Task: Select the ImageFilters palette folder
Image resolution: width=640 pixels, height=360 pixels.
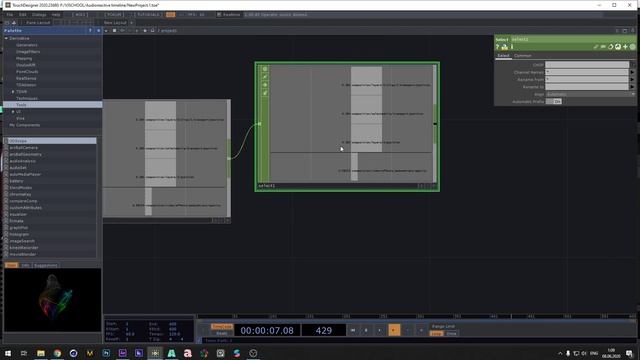Action: [x=28, y=52]
